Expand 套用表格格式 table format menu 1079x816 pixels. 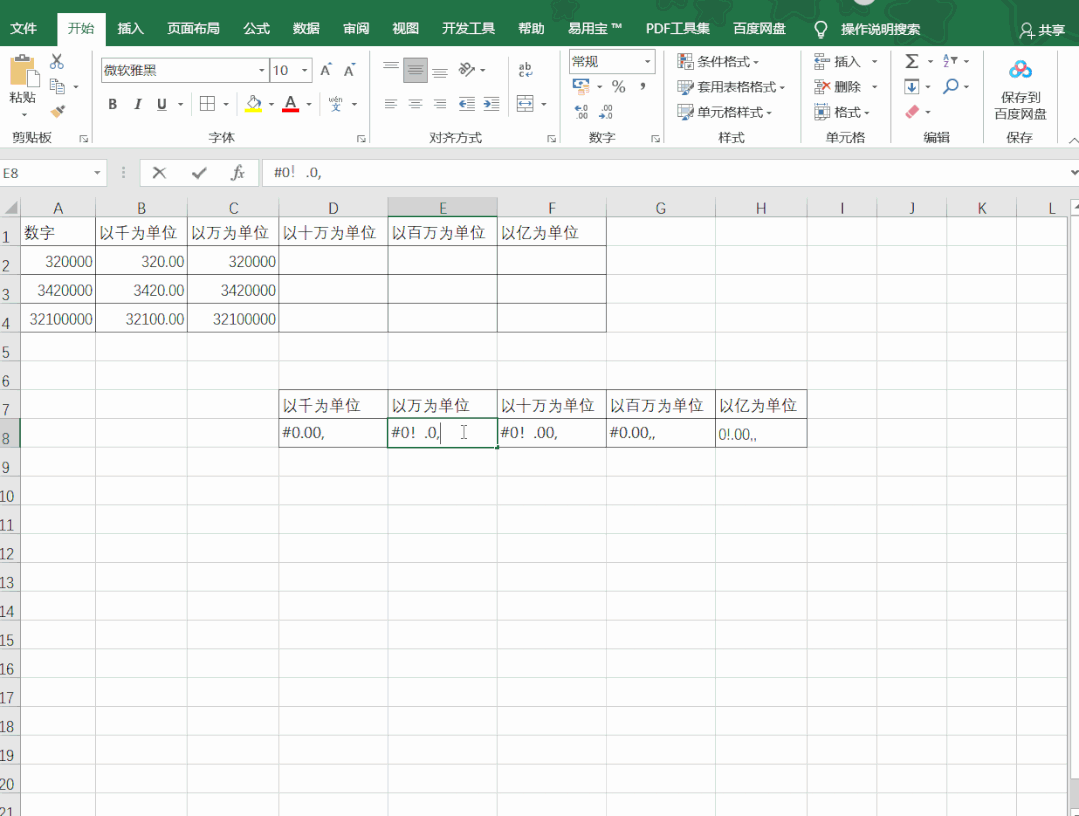(x=731, y=87)
